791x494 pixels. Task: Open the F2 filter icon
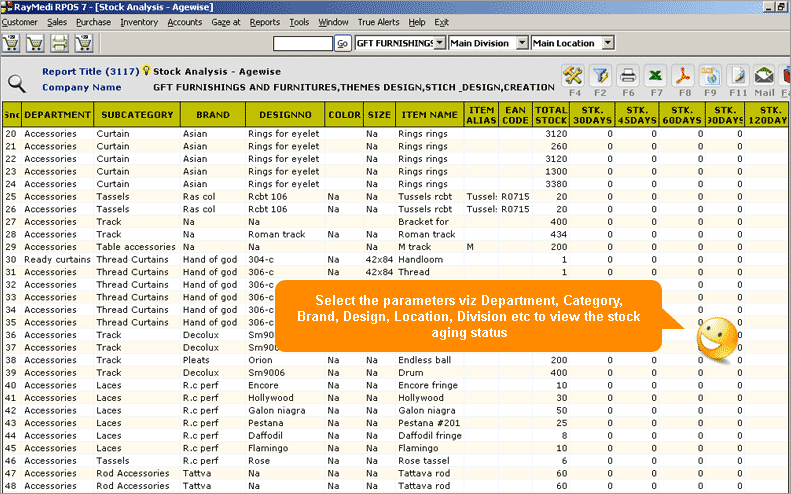point(601,76)
